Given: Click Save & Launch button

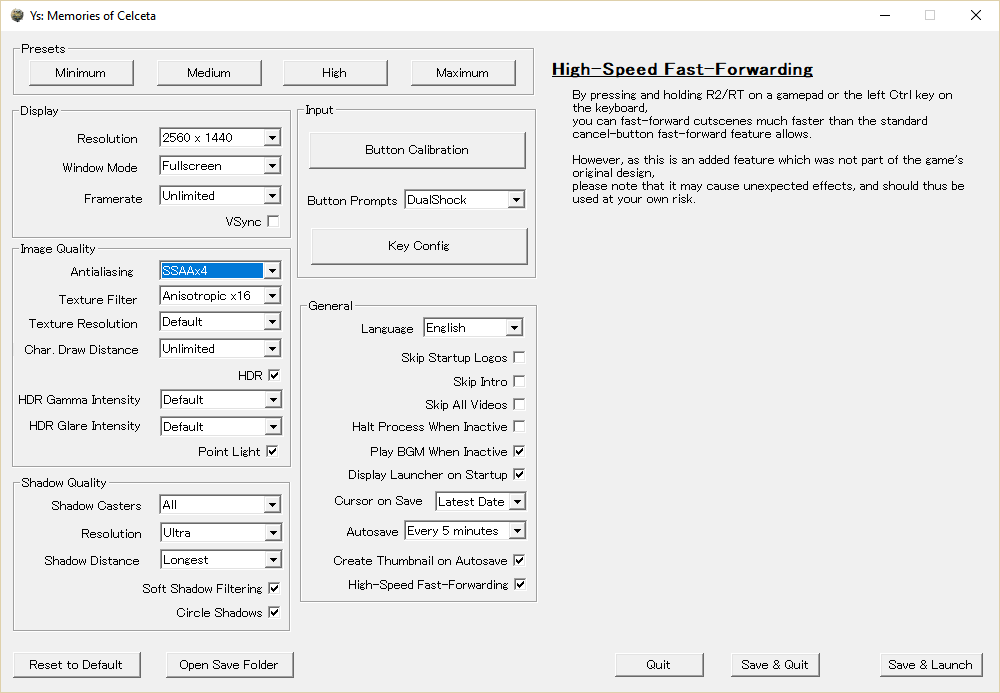Looking at the screenshot, I should pos(930,665).
